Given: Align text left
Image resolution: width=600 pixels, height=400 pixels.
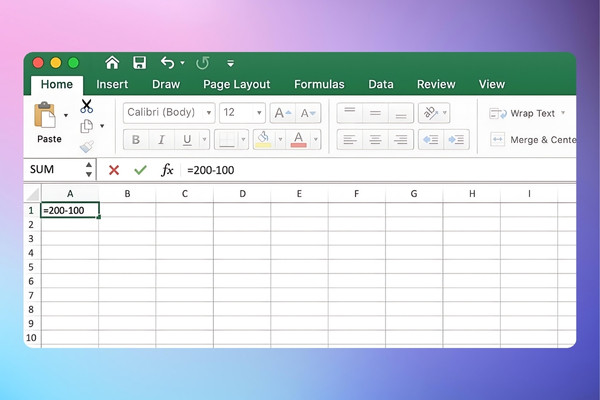Looking at the screenshot, I should click(x=350, y=140).
